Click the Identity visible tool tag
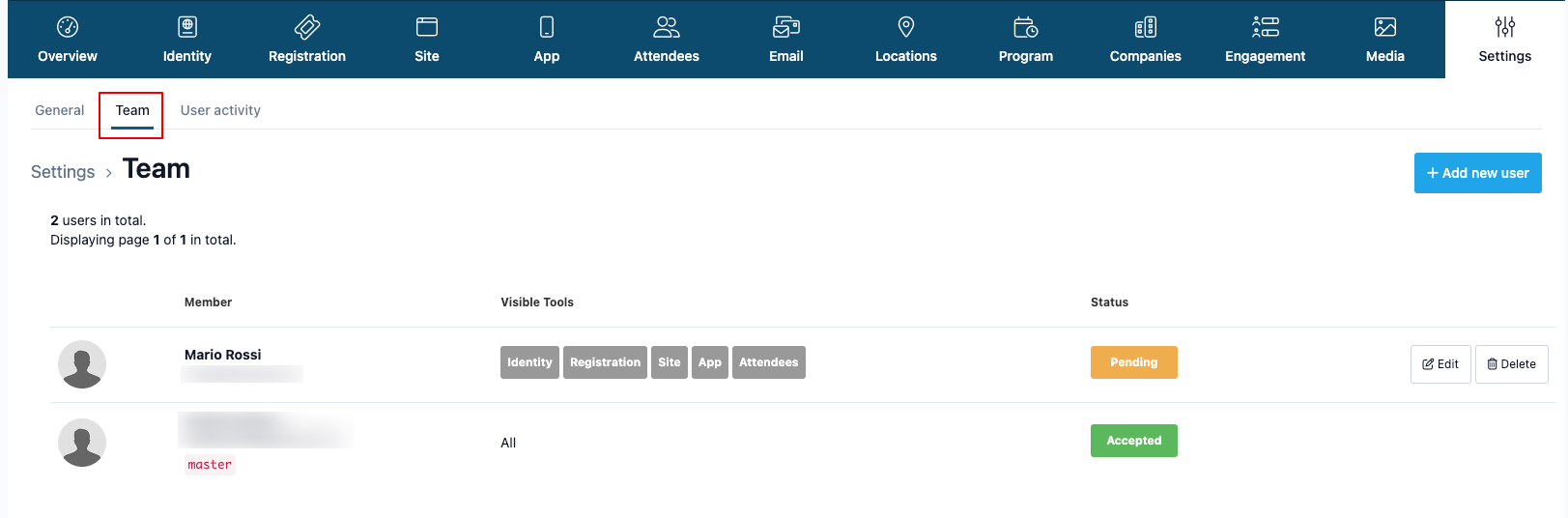The width and height of the screenshot is (1568, 518). [529, 362]
